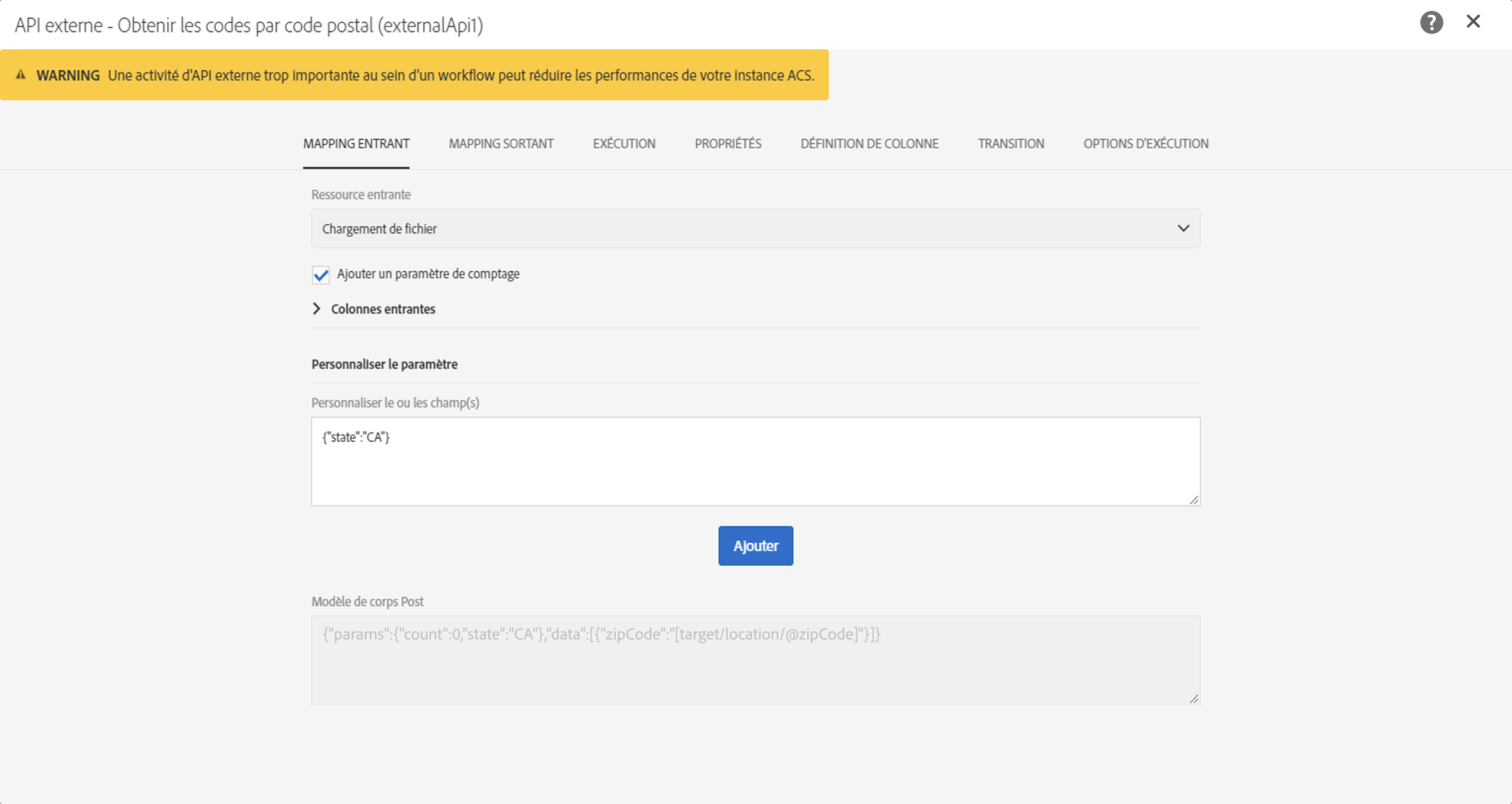Open the help question mark icon
This screenshot has height=804, width=1512.
1431,23
